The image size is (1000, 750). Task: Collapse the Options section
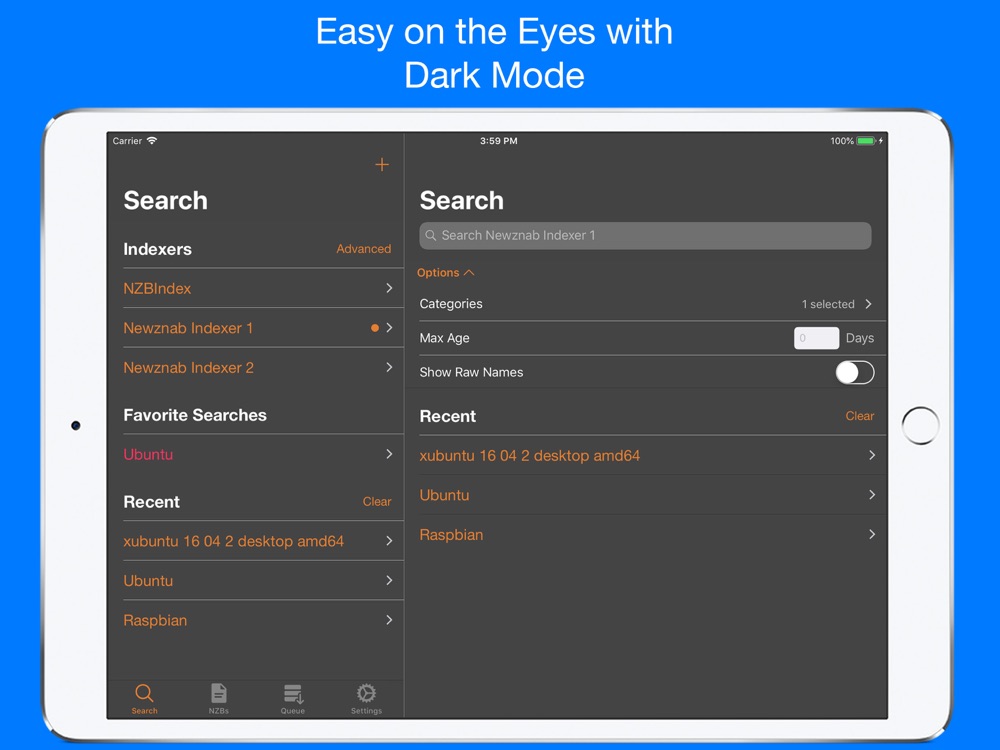(446, 273)
